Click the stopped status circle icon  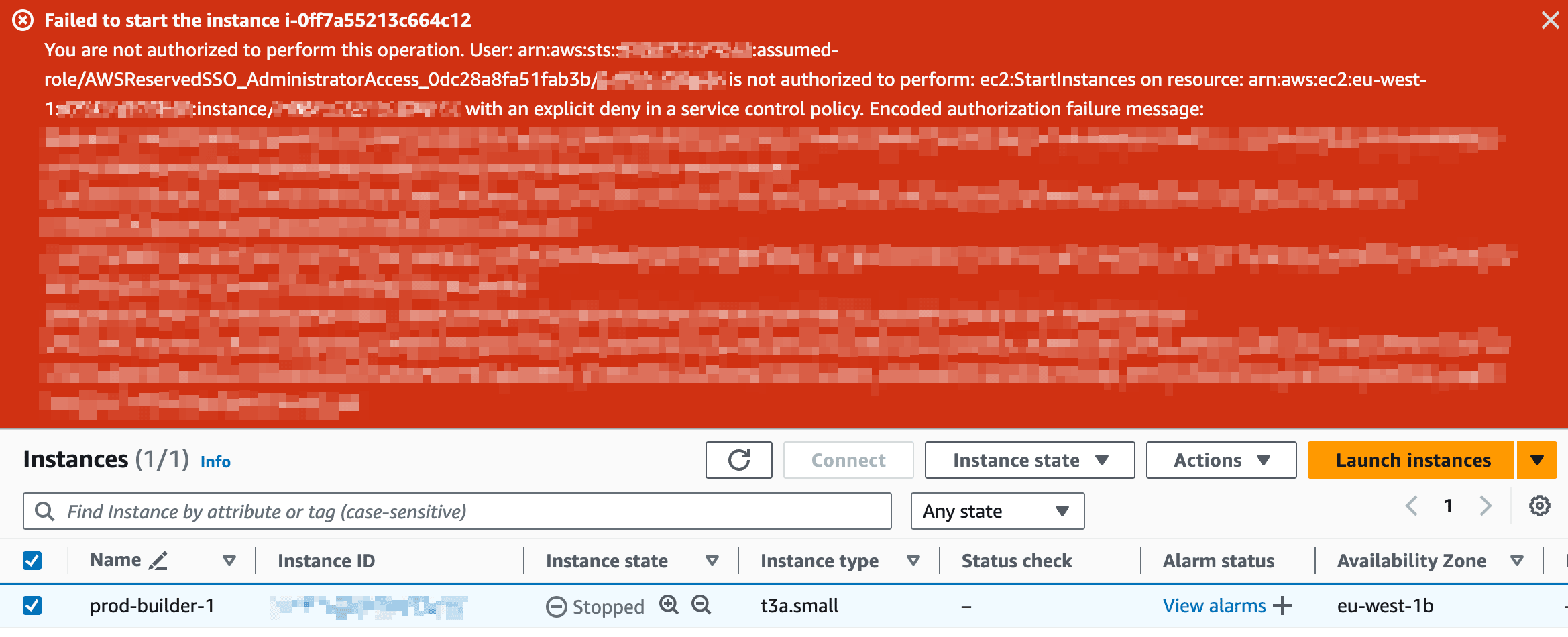click(x=556, y=607)
